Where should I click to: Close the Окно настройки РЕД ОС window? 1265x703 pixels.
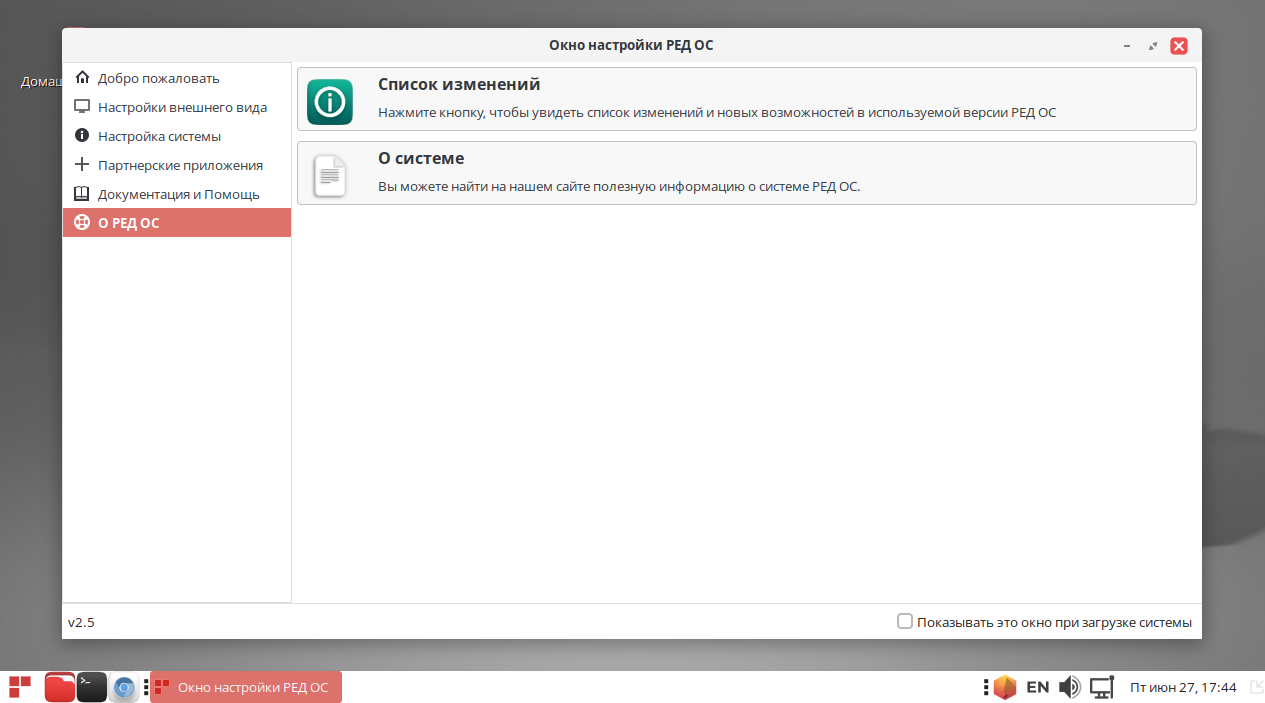(x=1179, y=46)
